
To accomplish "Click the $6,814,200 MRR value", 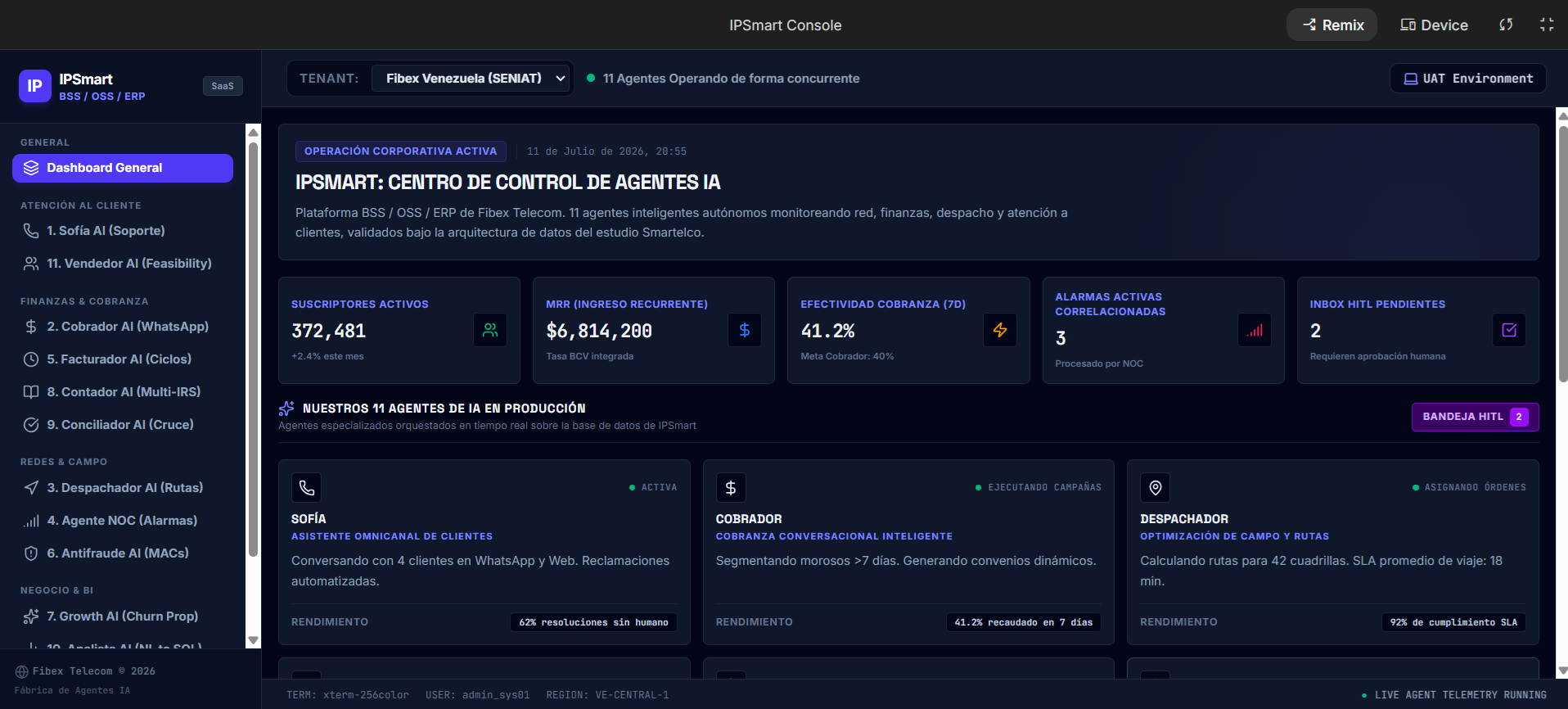I will pos(599,331).
